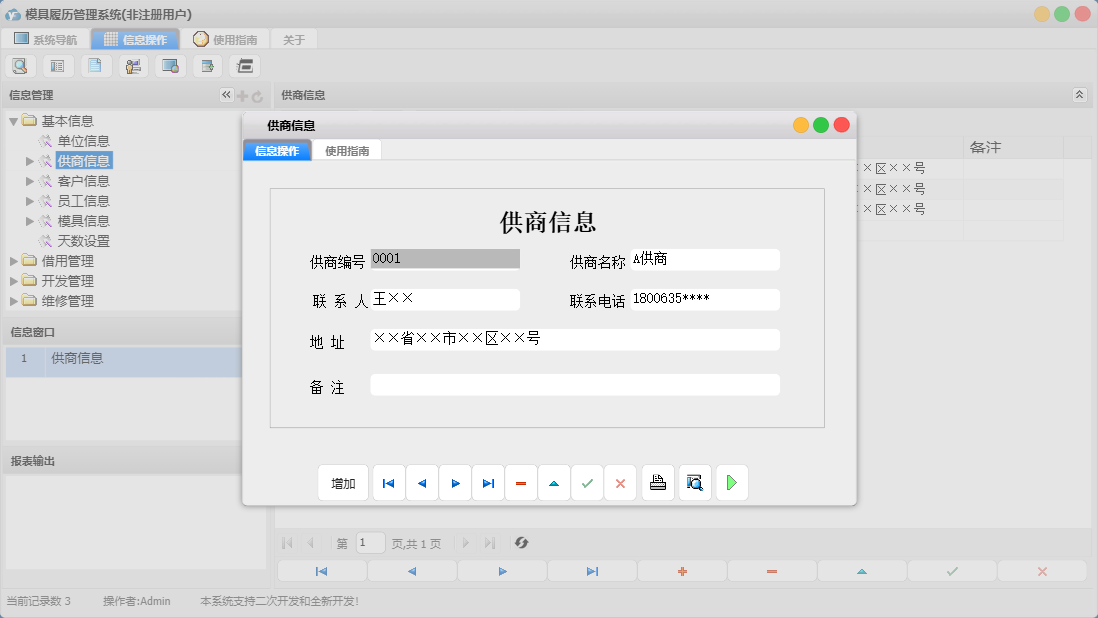Click the print preview magnifier icon

tap(694, 482)
